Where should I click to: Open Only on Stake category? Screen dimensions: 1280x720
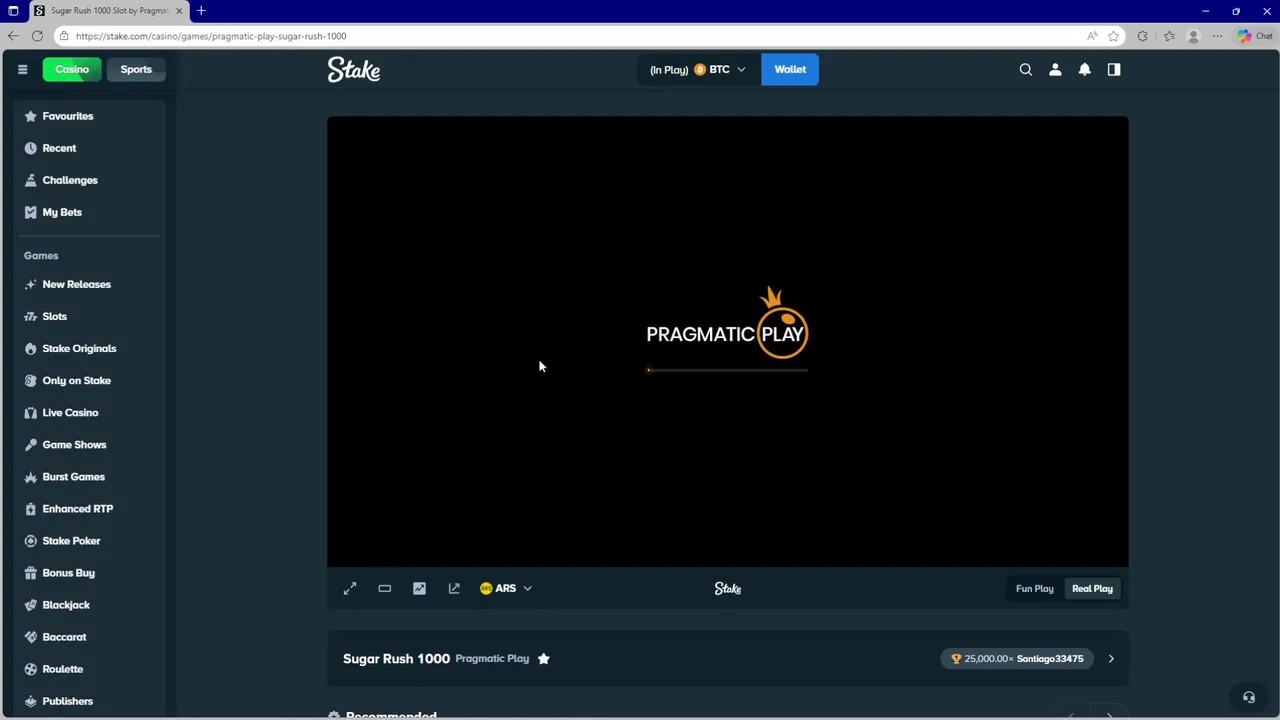(77, 380)
